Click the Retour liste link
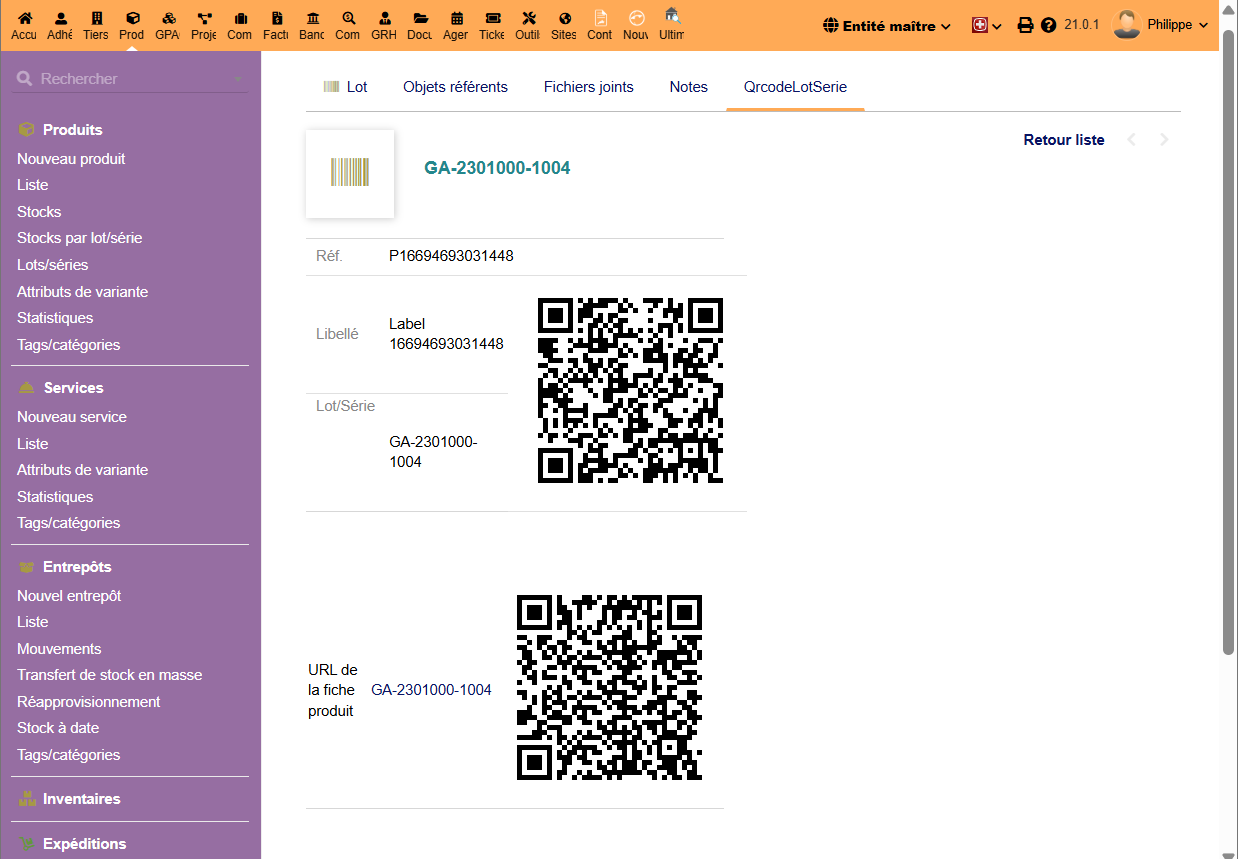 tap(1063, 140)
